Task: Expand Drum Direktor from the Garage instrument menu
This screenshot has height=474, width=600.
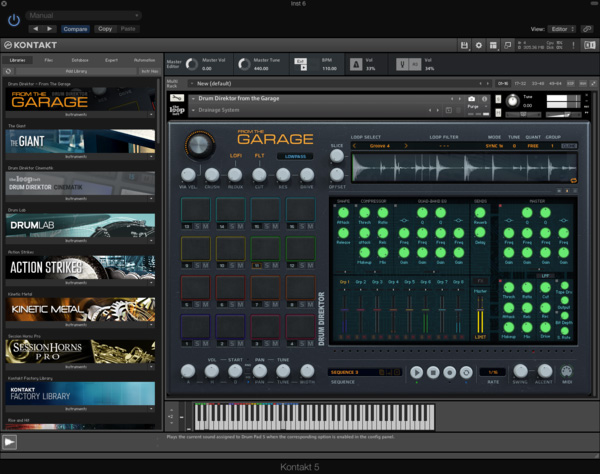Action: pyautogui.click(x=194, y=99)
